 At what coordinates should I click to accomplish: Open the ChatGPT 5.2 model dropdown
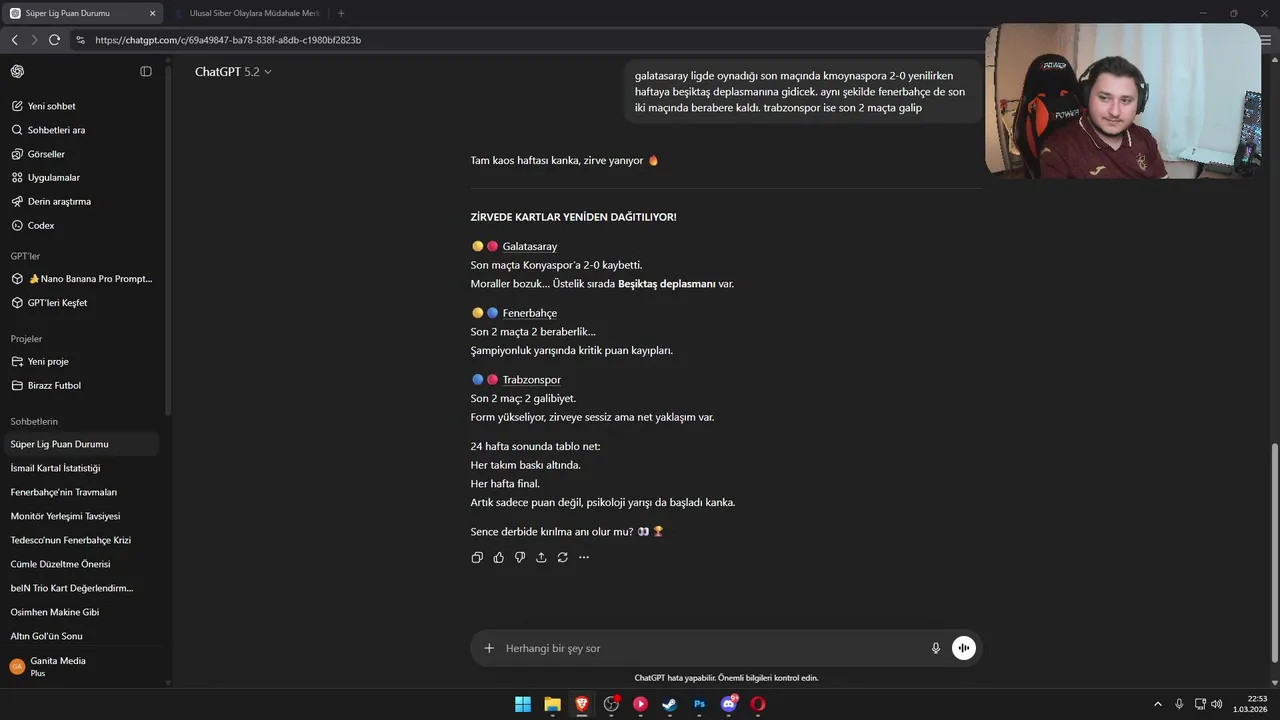233,72
